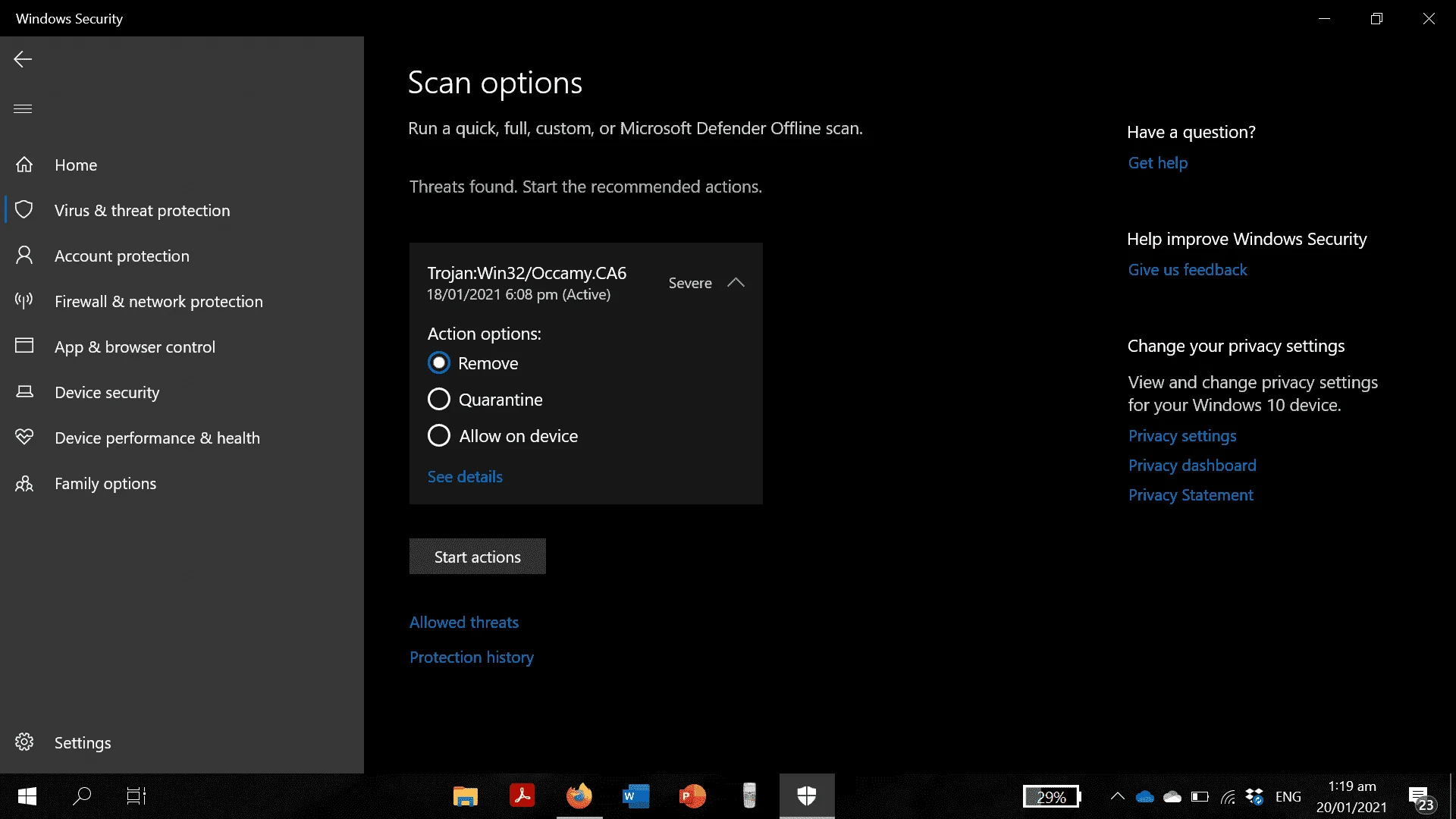Switch to Firefox in taskbar
Image resolution: width=1456 pixels, height=819 pixels.
[579, 796]
